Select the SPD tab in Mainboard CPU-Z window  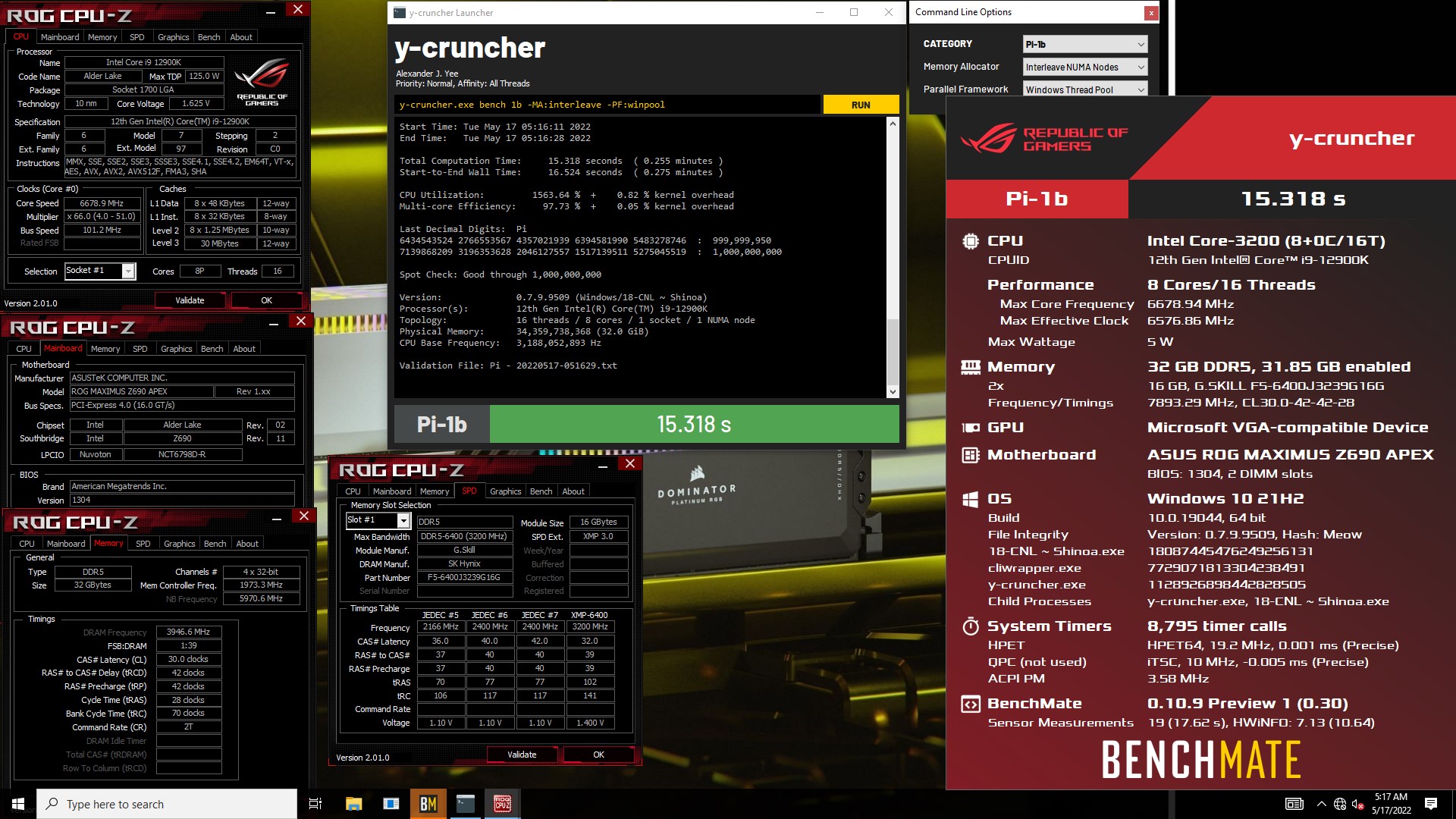click(x=140, y=349)
